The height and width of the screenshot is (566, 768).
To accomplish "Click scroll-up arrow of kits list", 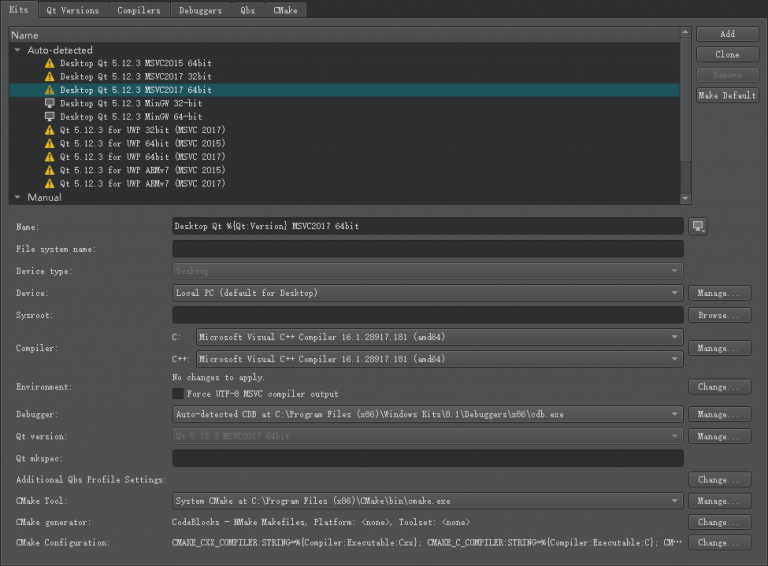I will tap(686, 32).
